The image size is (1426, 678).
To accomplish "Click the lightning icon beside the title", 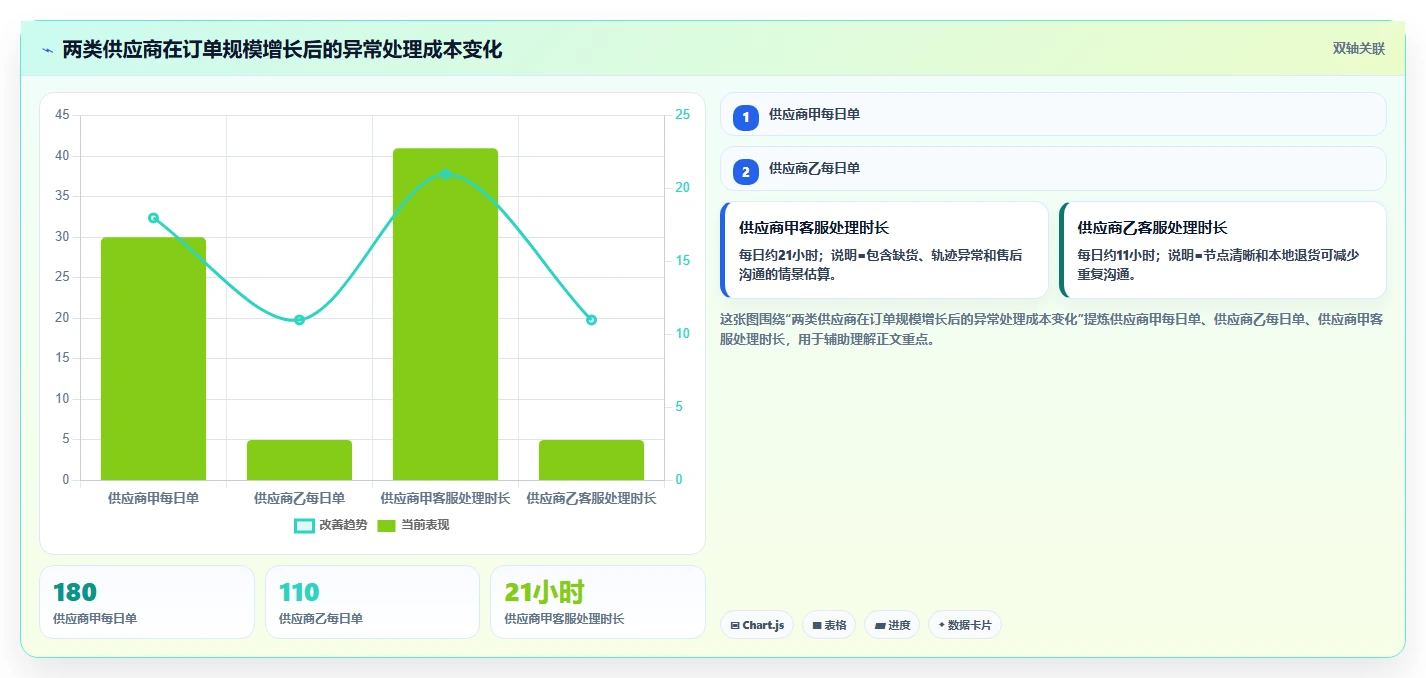I will tap(47, 50).
